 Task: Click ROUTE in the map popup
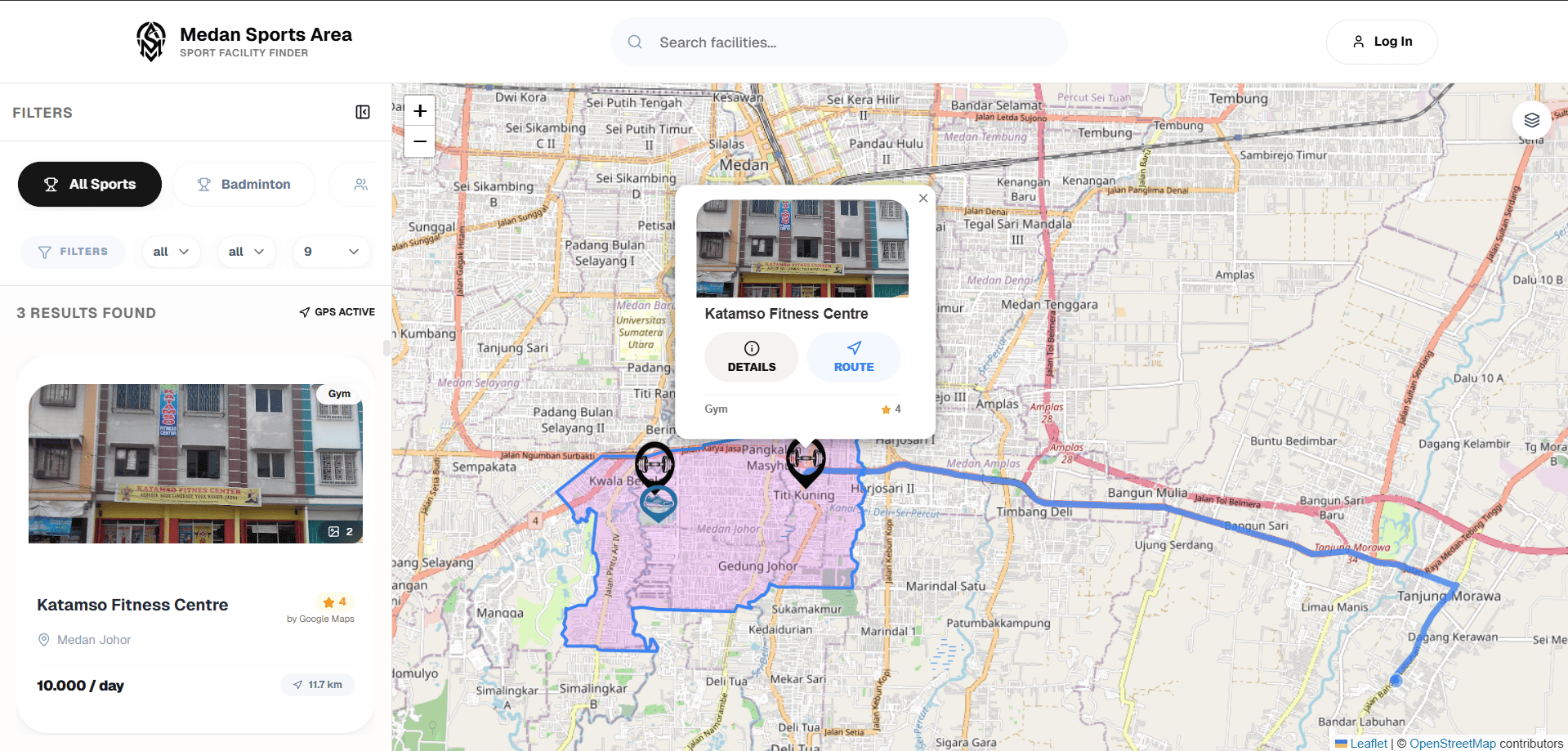854,357
